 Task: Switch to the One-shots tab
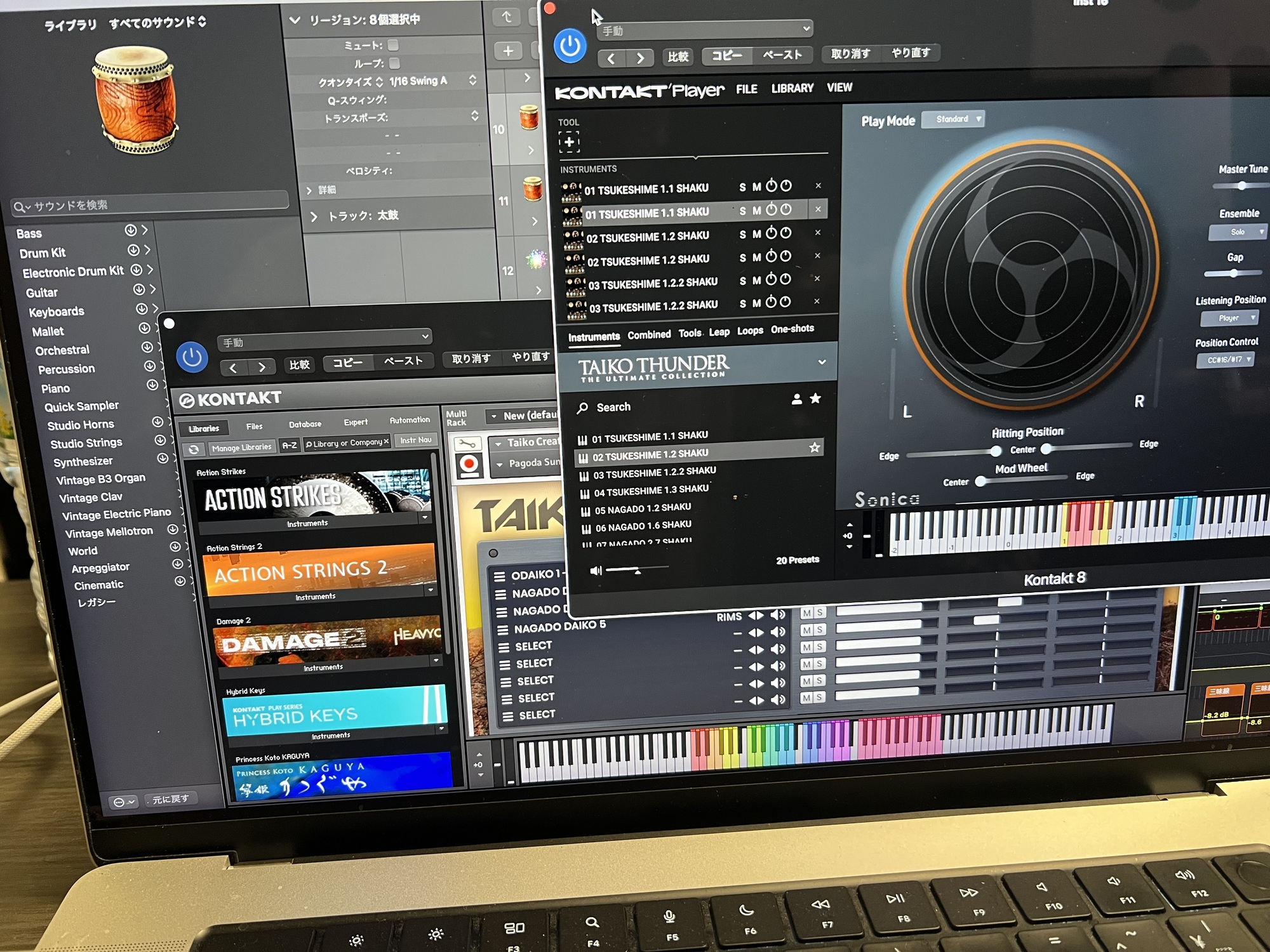[792, 329]
